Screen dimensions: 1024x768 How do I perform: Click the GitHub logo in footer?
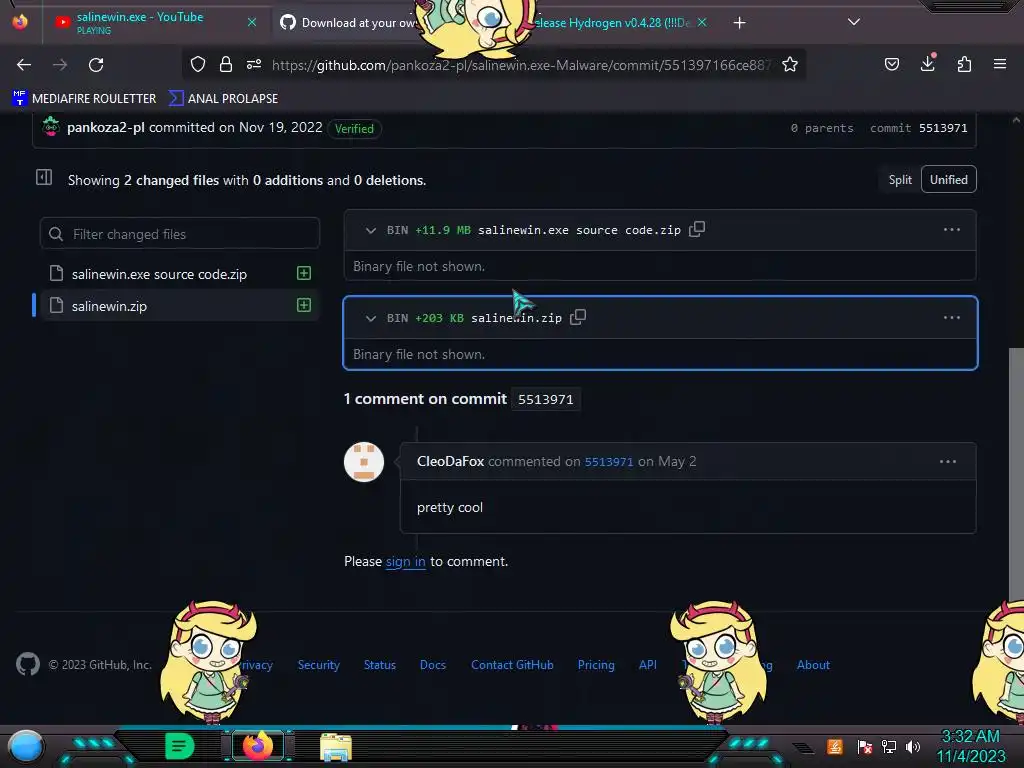28,664
